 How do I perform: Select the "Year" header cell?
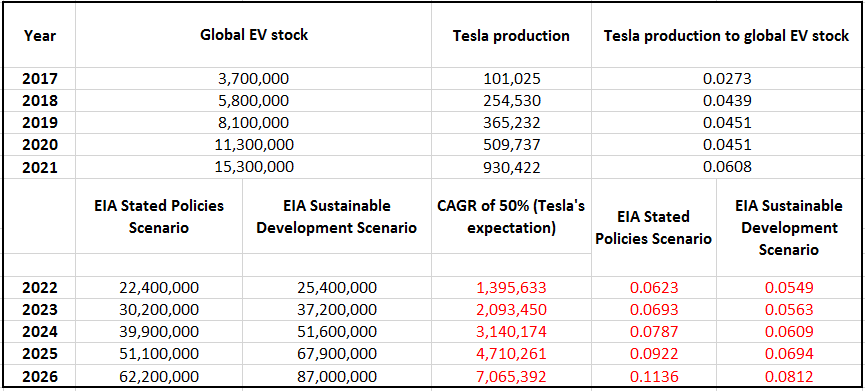tap(39, 36)
